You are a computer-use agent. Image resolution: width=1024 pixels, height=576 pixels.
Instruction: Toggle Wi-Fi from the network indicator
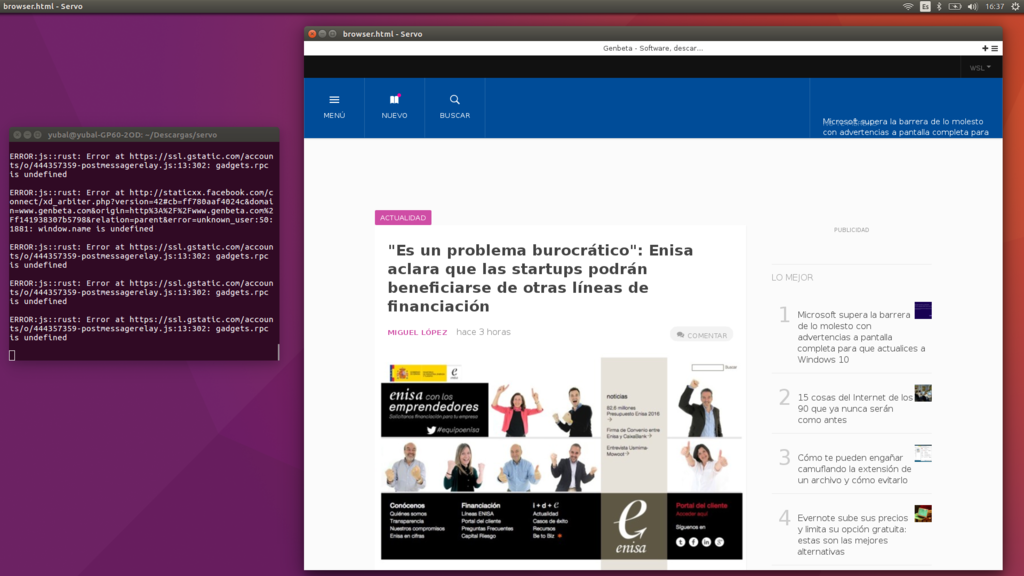click(908, 7)
